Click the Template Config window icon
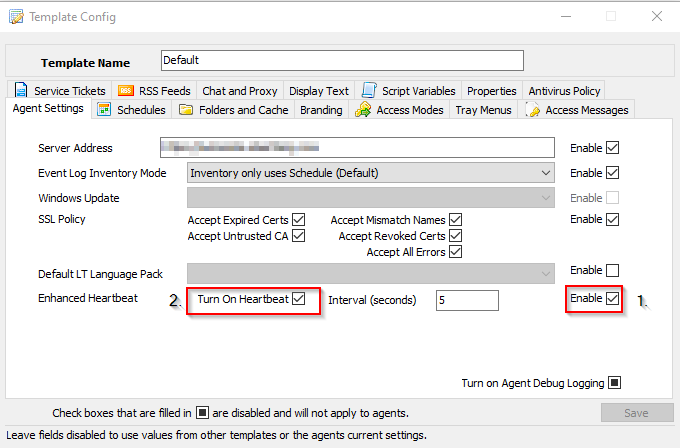The image size is (680, 448). (x=15, y=17)
